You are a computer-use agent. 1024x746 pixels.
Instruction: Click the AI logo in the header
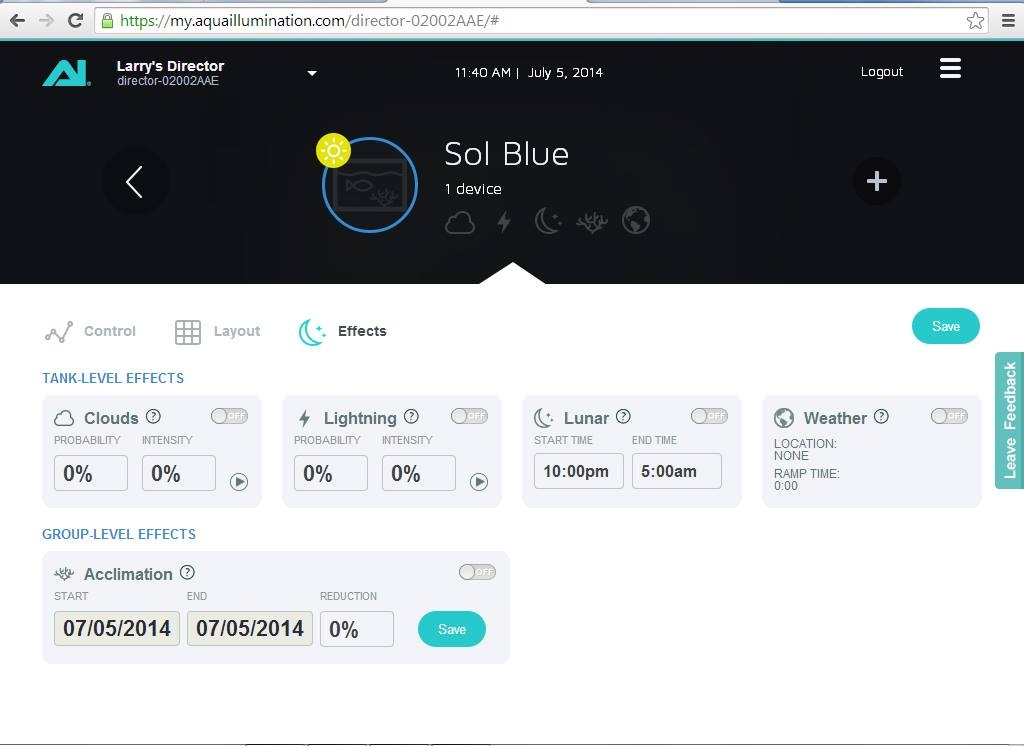click(x=66, y=73)
